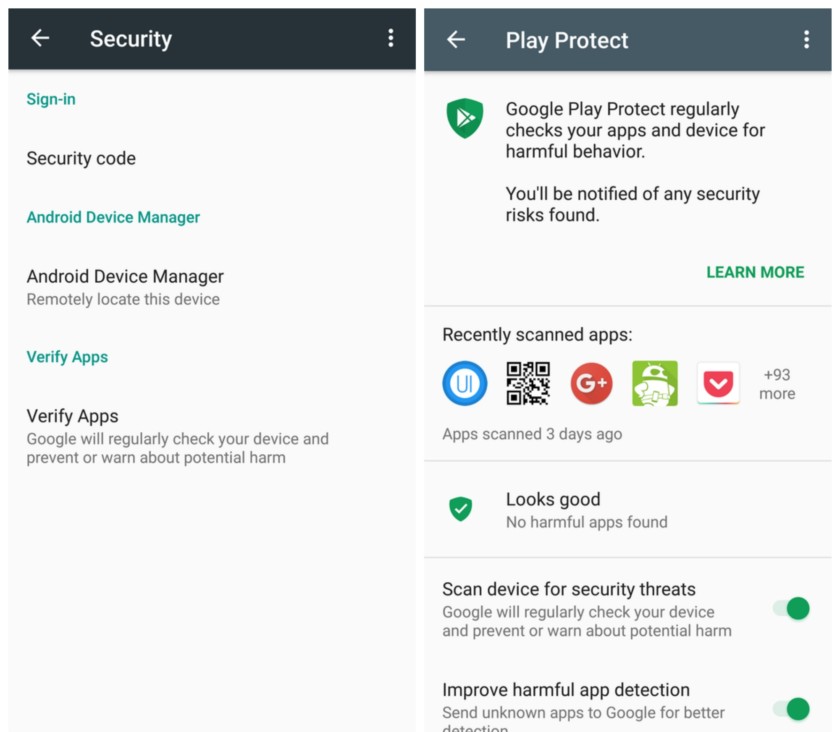Tap the green Android robot app icon
840x732 pixels.
coord(655,383)
